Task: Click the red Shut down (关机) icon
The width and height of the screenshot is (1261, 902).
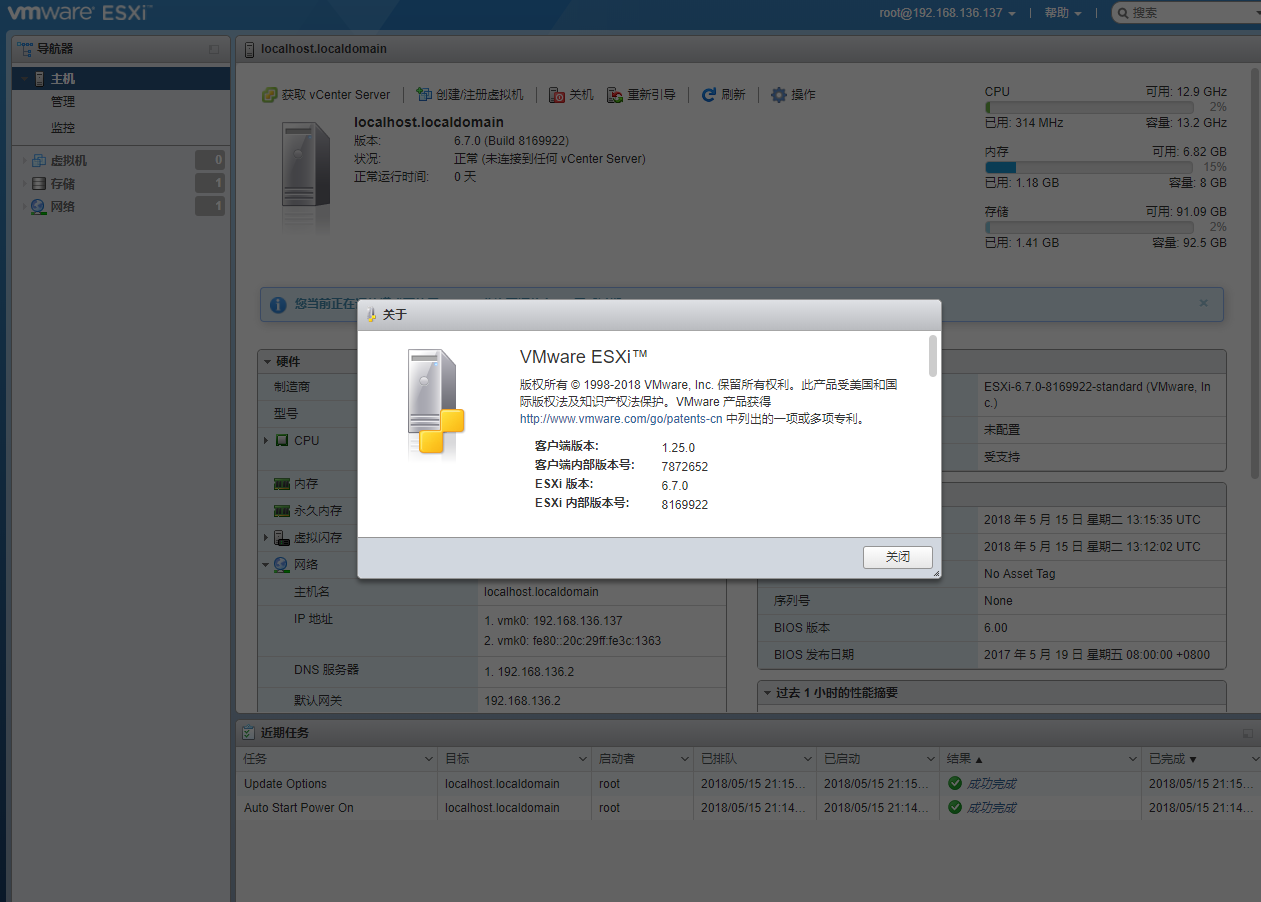Action: coord(557,95)
